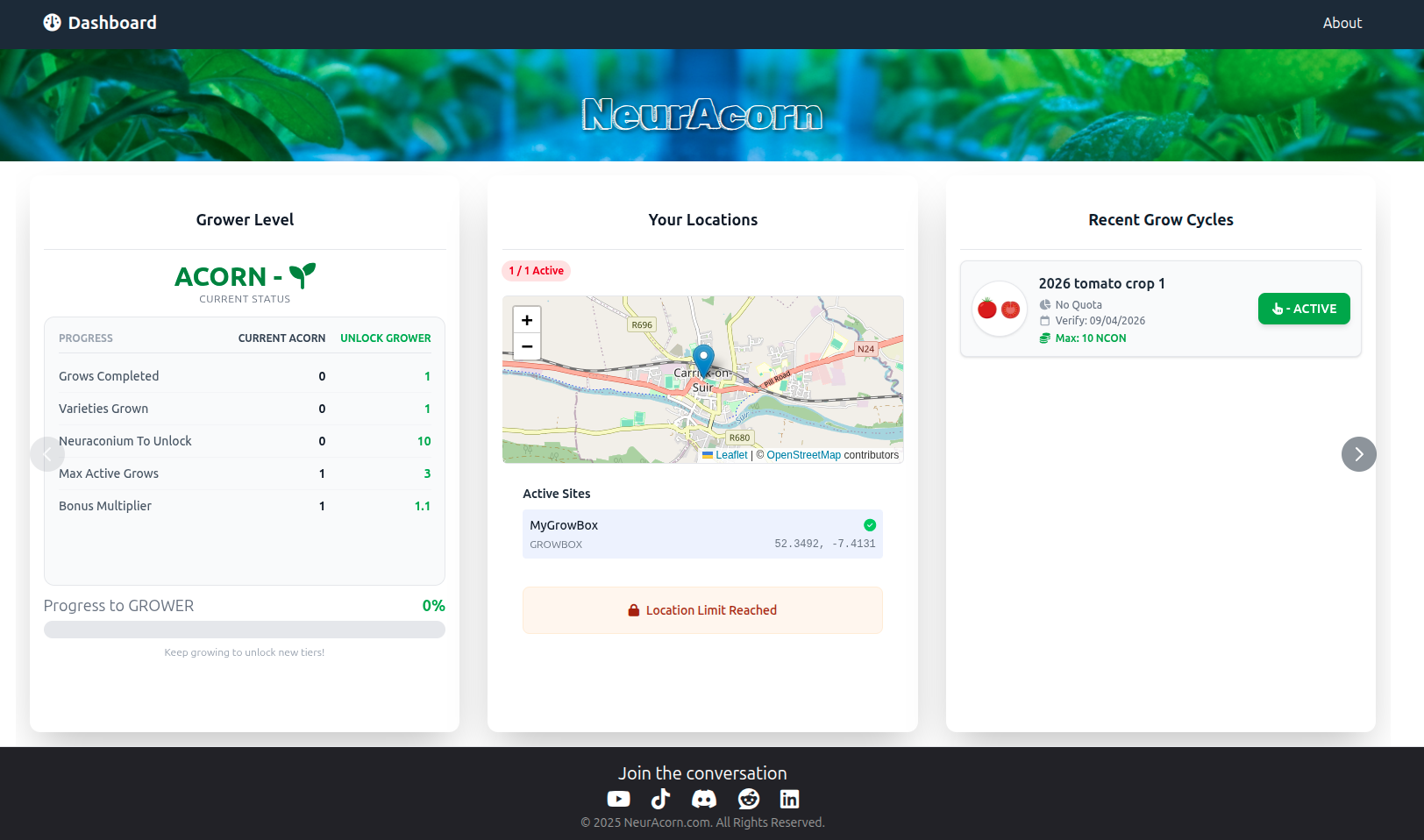This screenshot has height=840, width=1424.
Task: Go to next panel with right chevron
Action: [1358, 454]
